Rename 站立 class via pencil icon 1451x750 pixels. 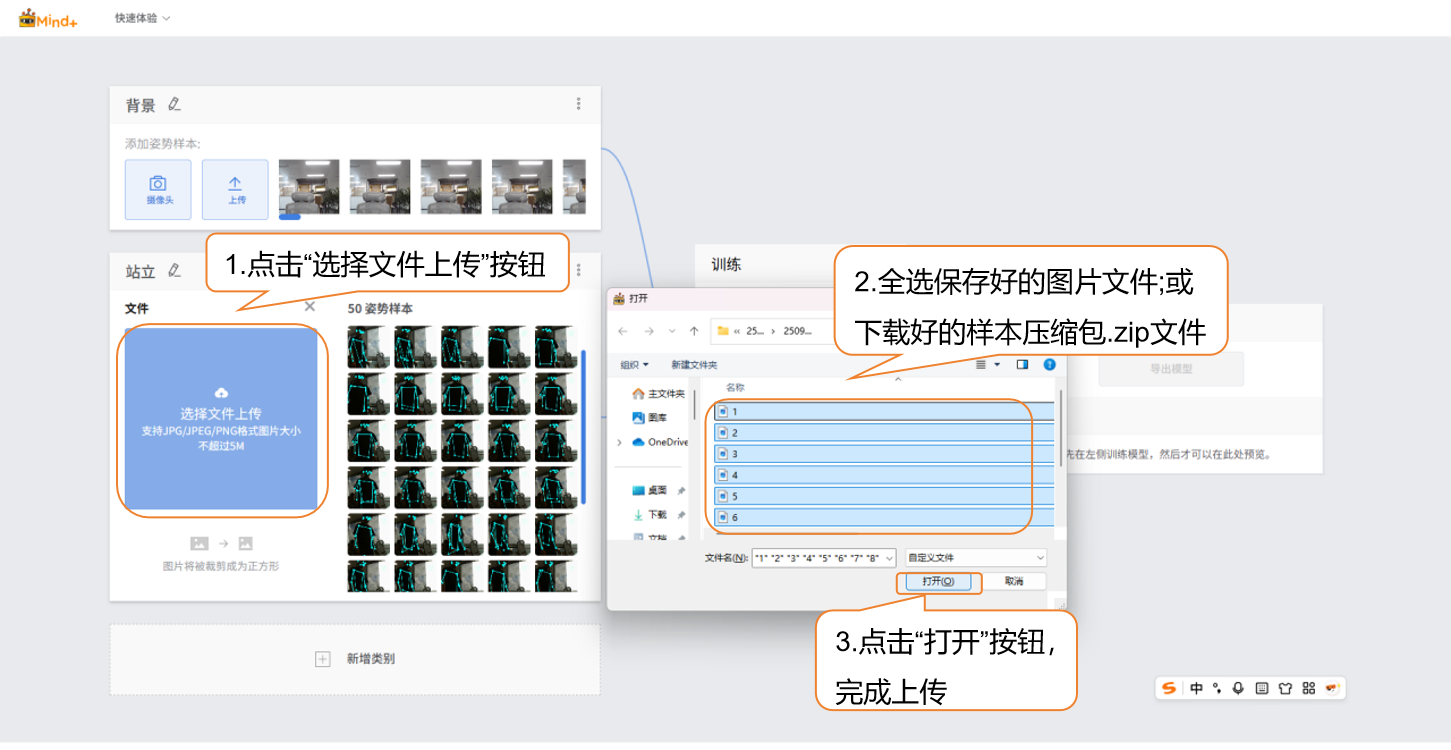point(174,270)
